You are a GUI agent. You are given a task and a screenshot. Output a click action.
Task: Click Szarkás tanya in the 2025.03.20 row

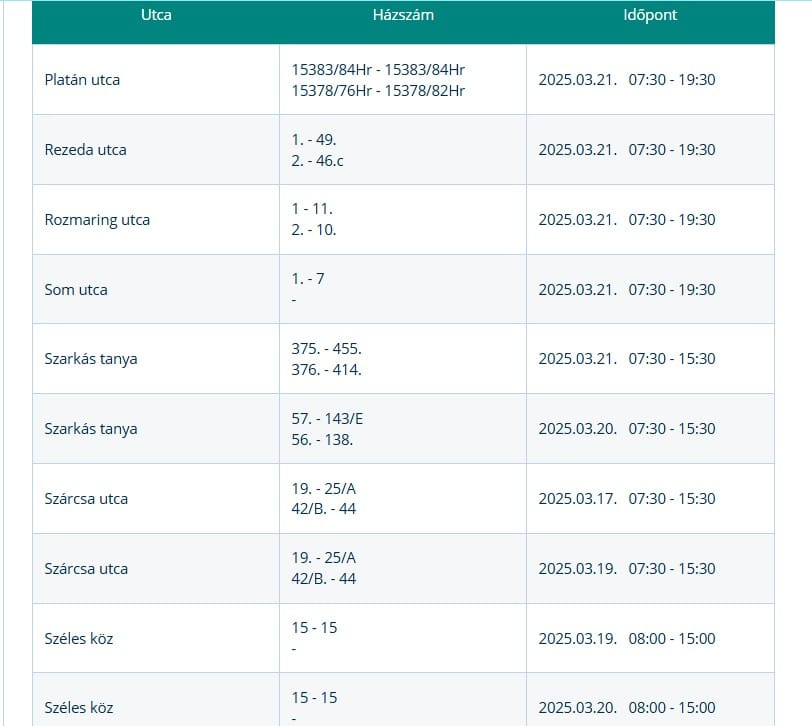point(91,429)
